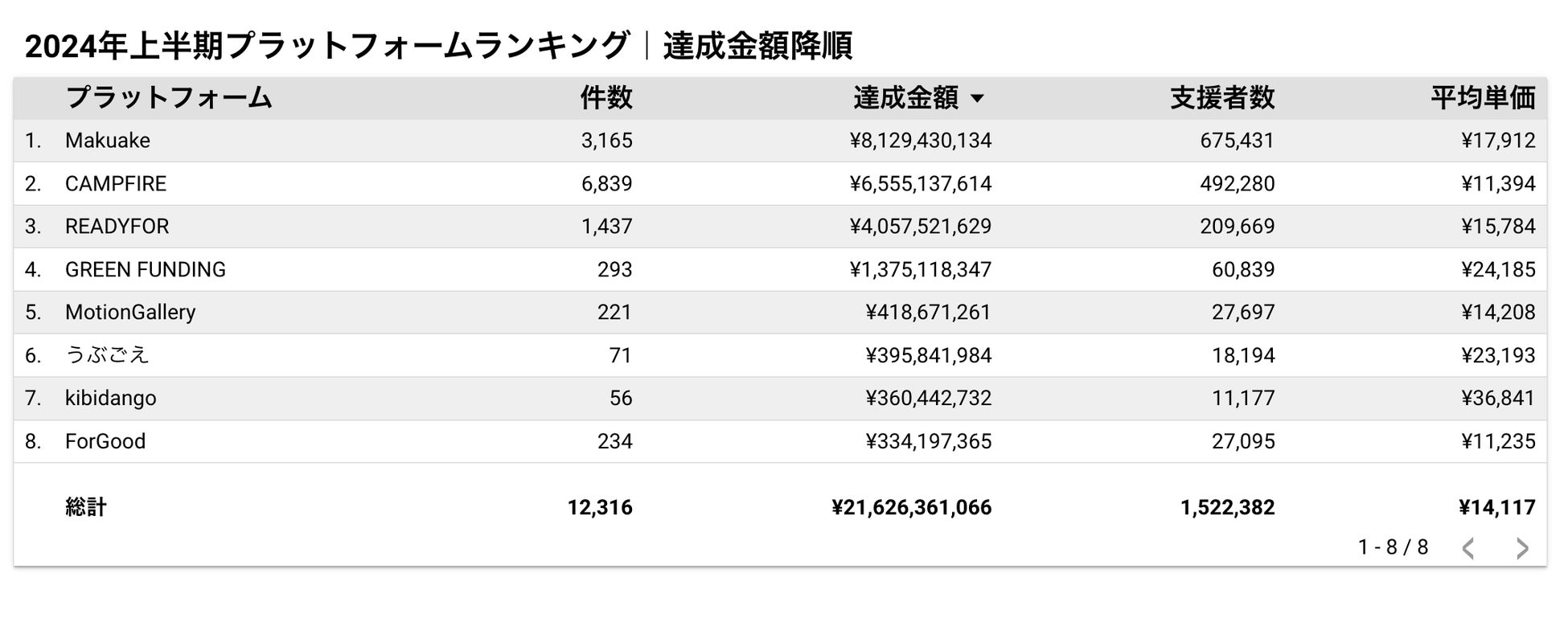
Task: Select the CAMPFIRE platform cell
Action: [116, 184]
